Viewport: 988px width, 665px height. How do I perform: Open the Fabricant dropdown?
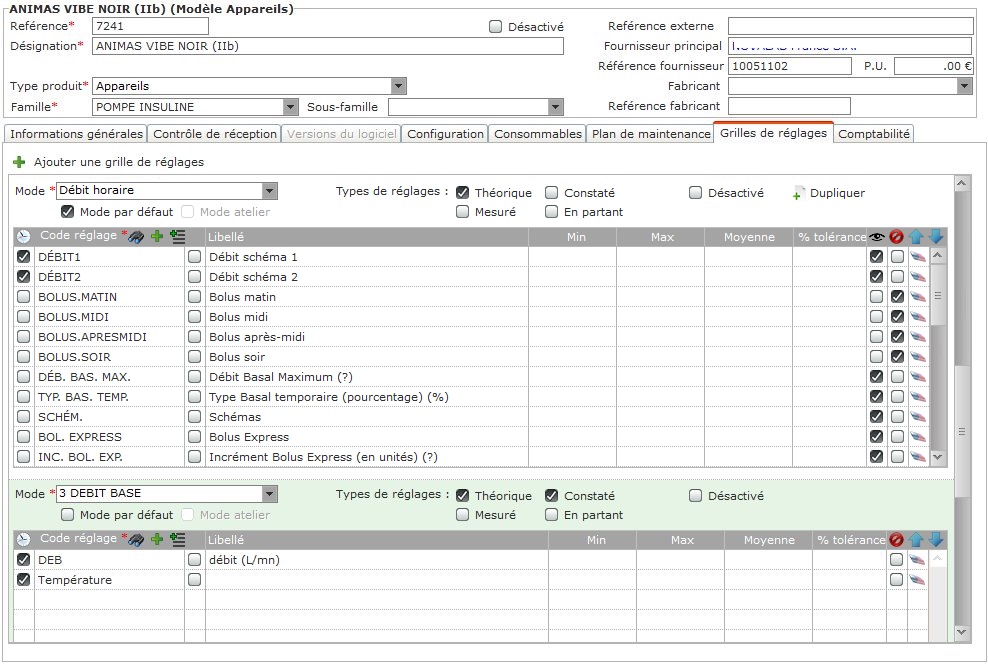965,86
